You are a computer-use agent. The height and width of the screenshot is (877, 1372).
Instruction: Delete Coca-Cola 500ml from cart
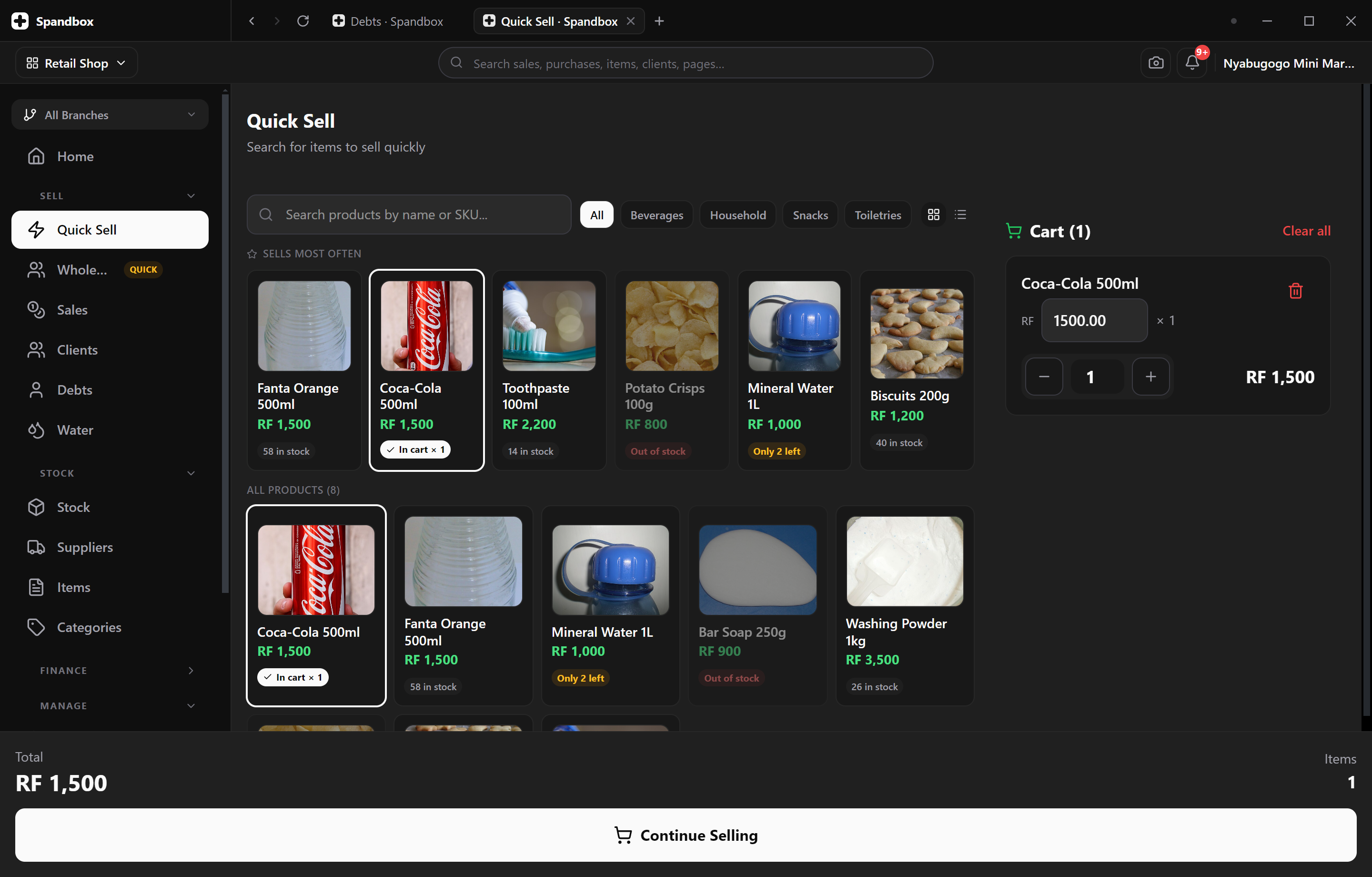1295,291
